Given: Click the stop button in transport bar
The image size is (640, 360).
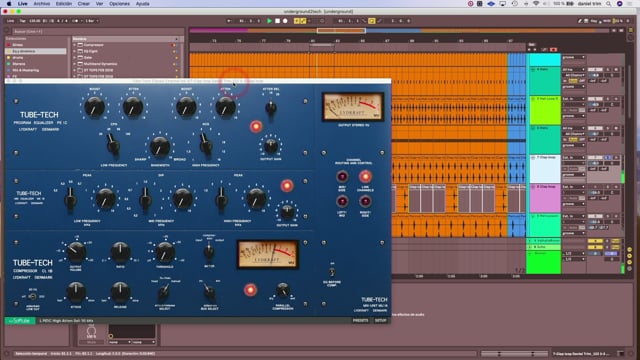Looking at the screenshot, I should click(x=278, y=21).
